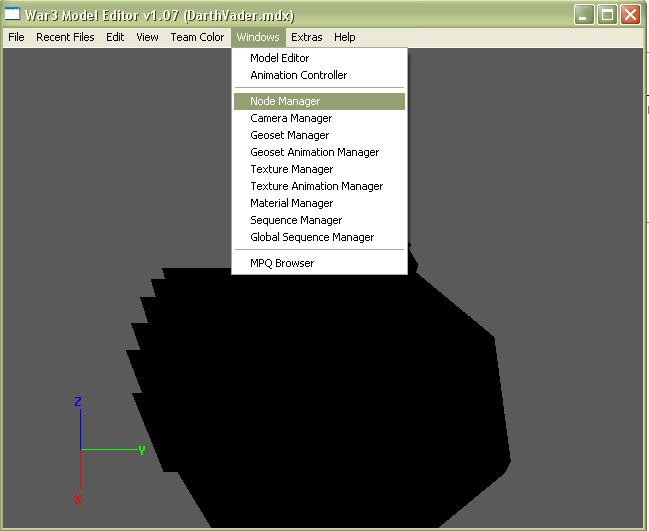This screenshot has width=649, height=531.
Task: Open the View menu
Action: (x=147, y=37)
